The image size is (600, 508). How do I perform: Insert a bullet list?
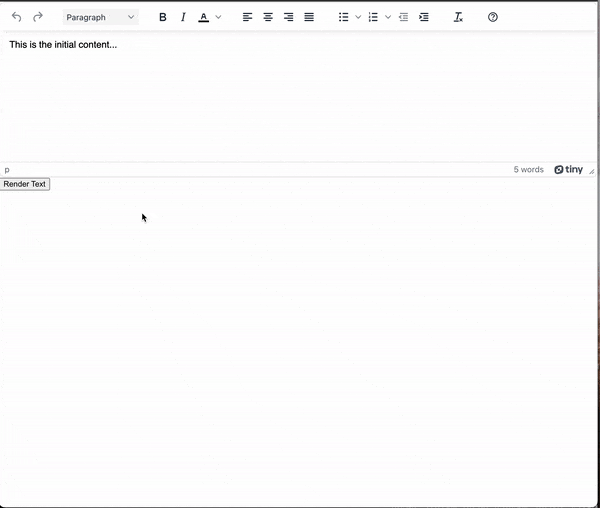pos(344,17)
